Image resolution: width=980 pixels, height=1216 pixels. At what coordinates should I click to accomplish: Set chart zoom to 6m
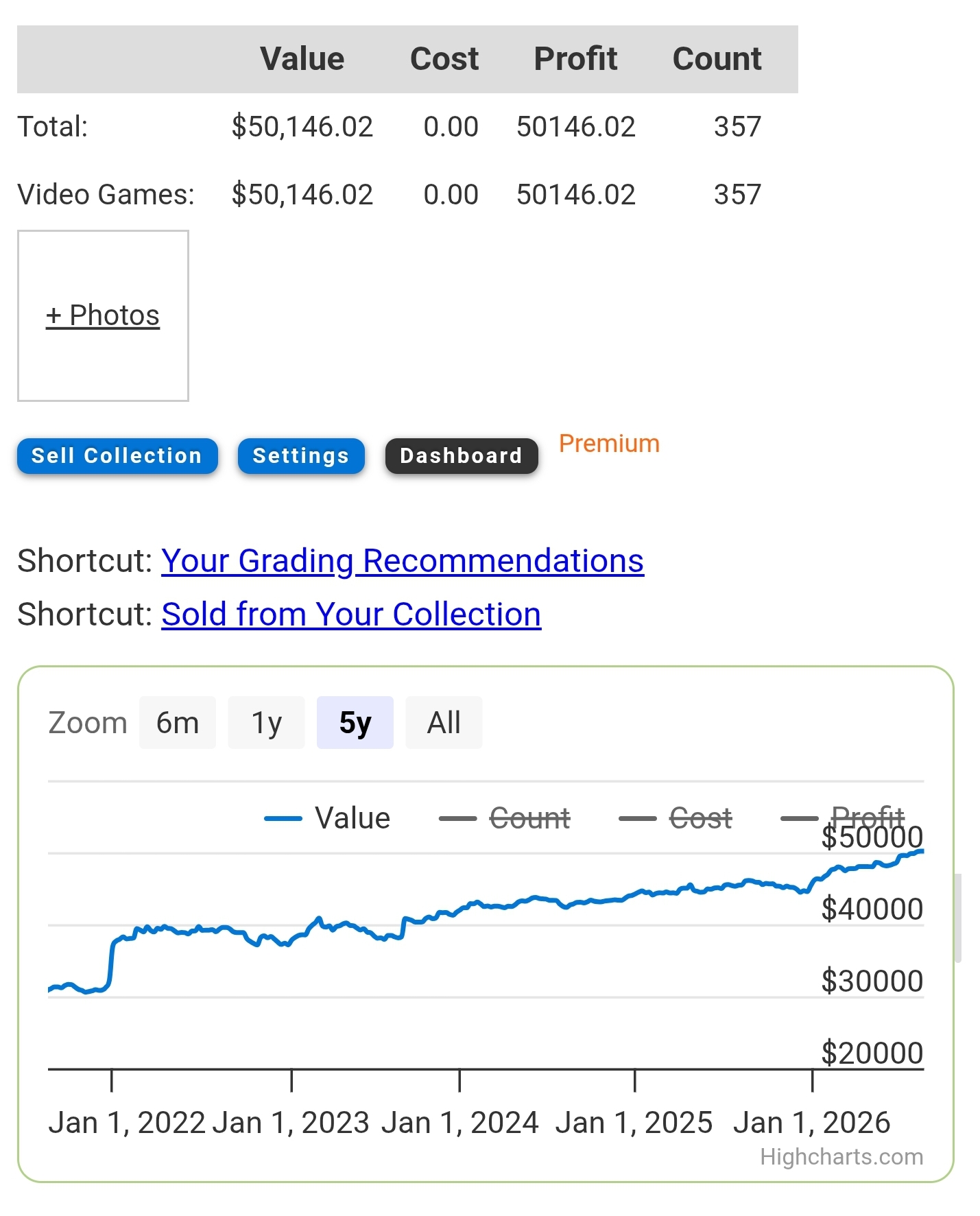pyautogui.click(x=178, y=722)
